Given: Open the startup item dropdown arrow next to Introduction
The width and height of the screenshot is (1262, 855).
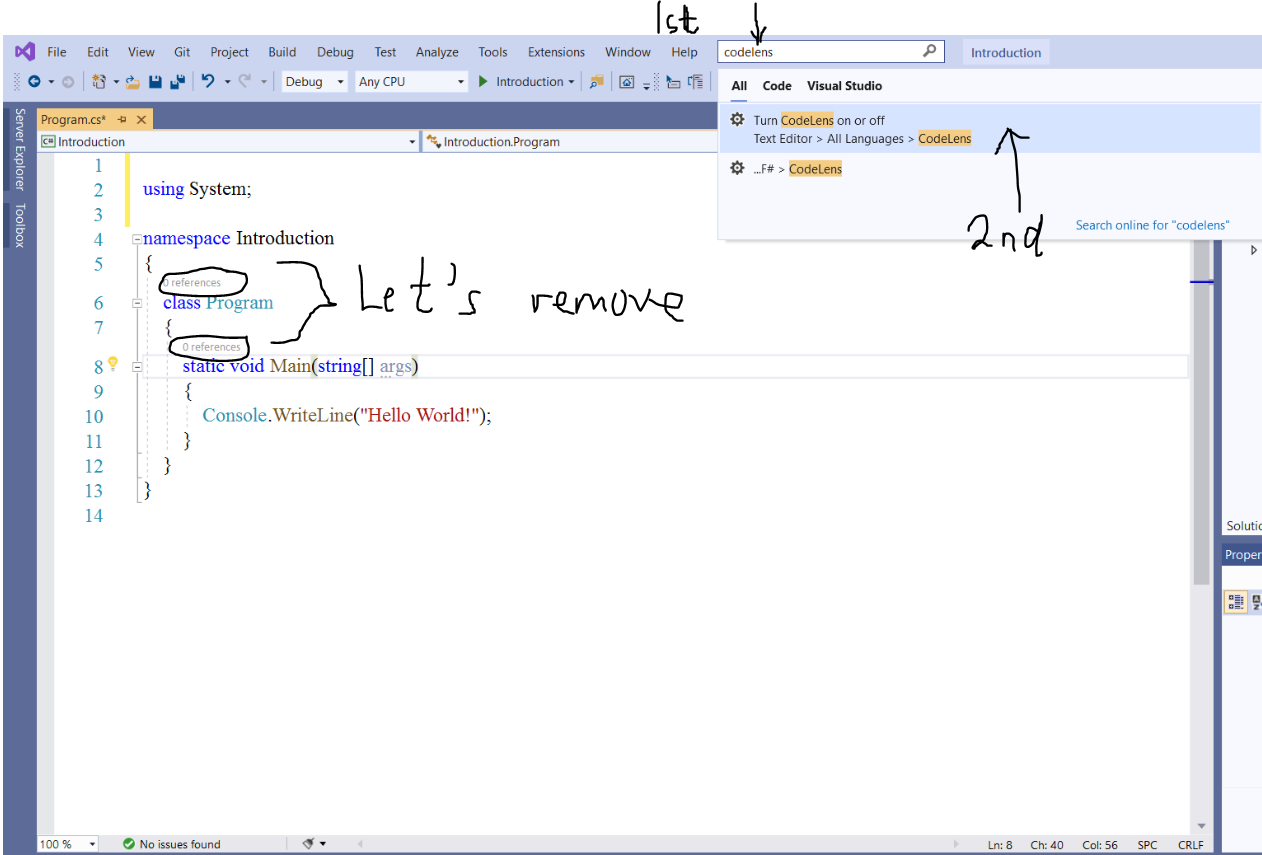Looking at the screenshot, I should point(571,82).
